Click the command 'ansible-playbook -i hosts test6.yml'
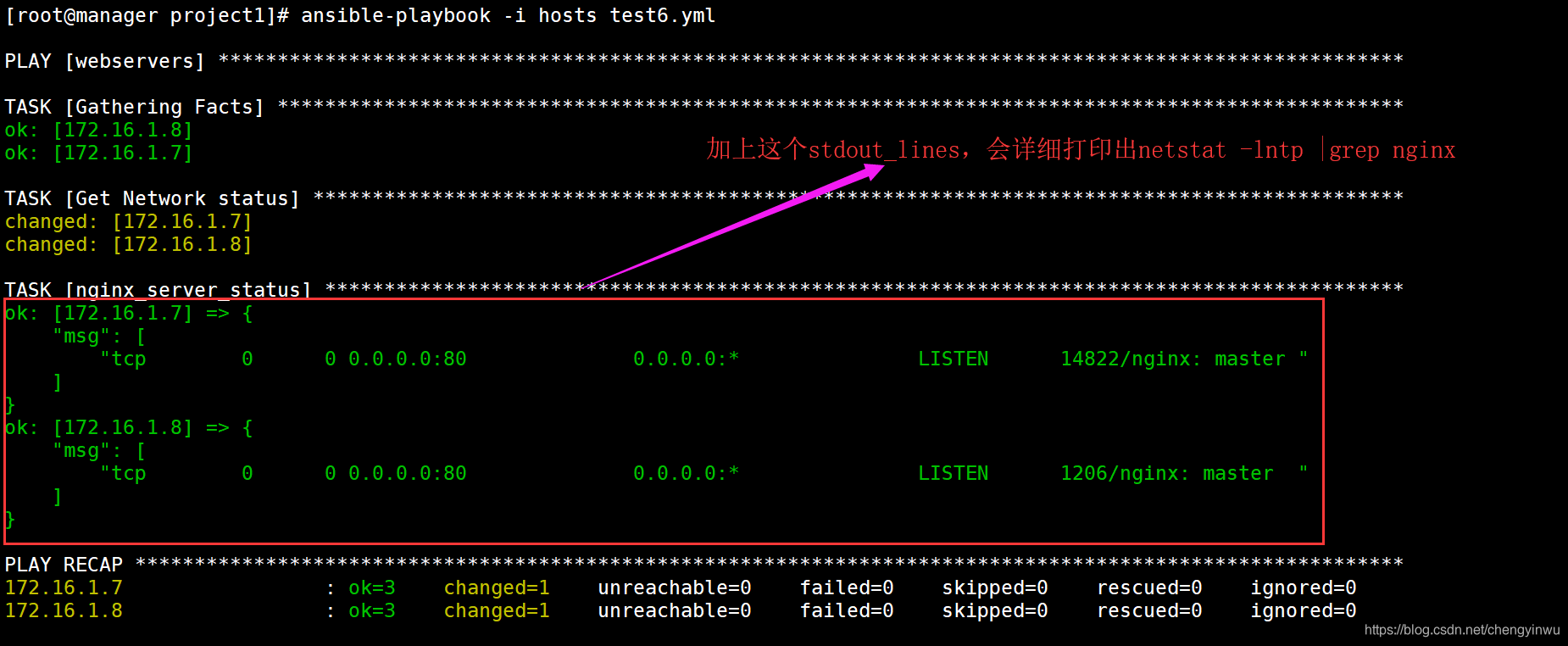The height and width of the screenshot is (646, 1568). (508, 16)
